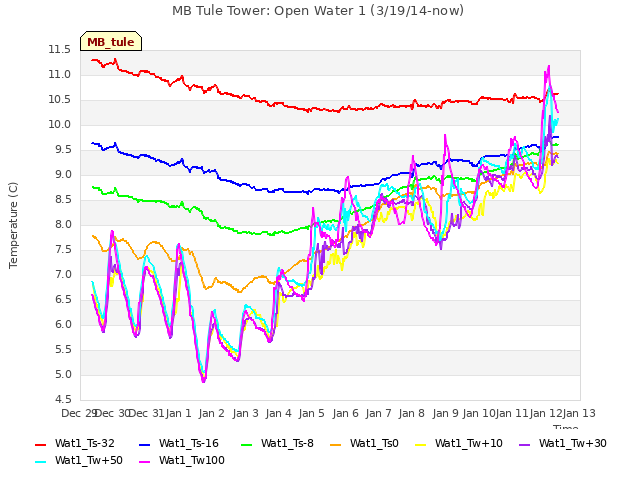Click the Jan 6 x-axis date label

pyautogui.click(x=345, y=413)
